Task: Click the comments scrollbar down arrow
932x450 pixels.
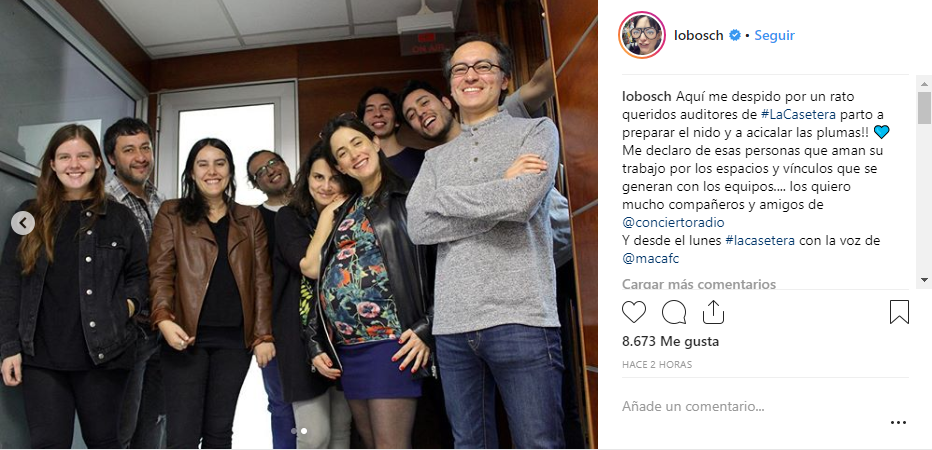Action: click(924, 279)
